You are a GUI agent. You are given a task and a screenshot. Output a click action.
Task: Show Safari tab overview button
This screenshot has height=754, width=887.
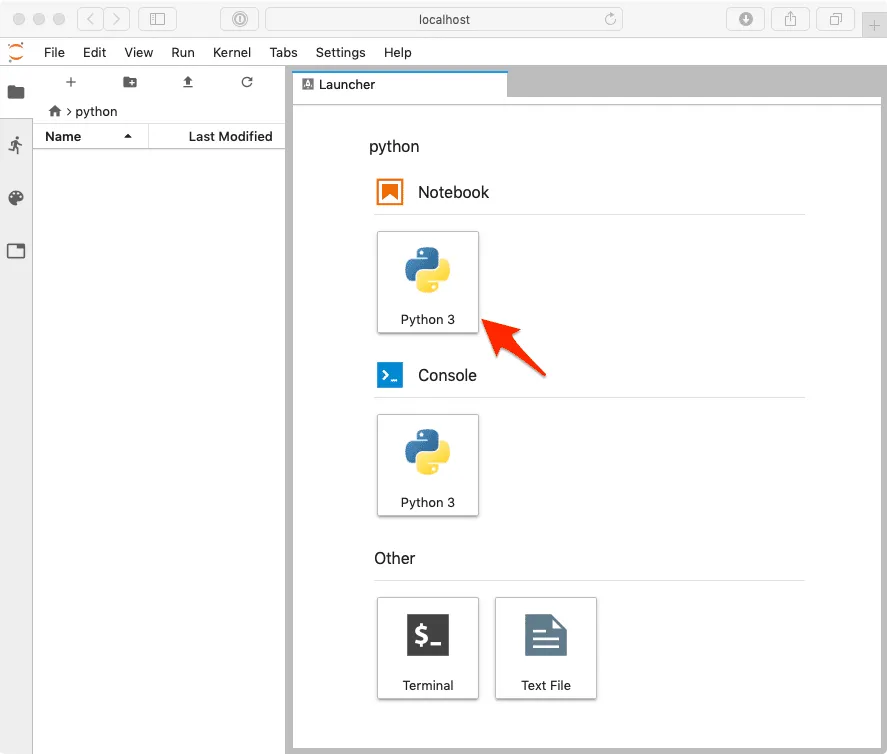tap(836, 19)
